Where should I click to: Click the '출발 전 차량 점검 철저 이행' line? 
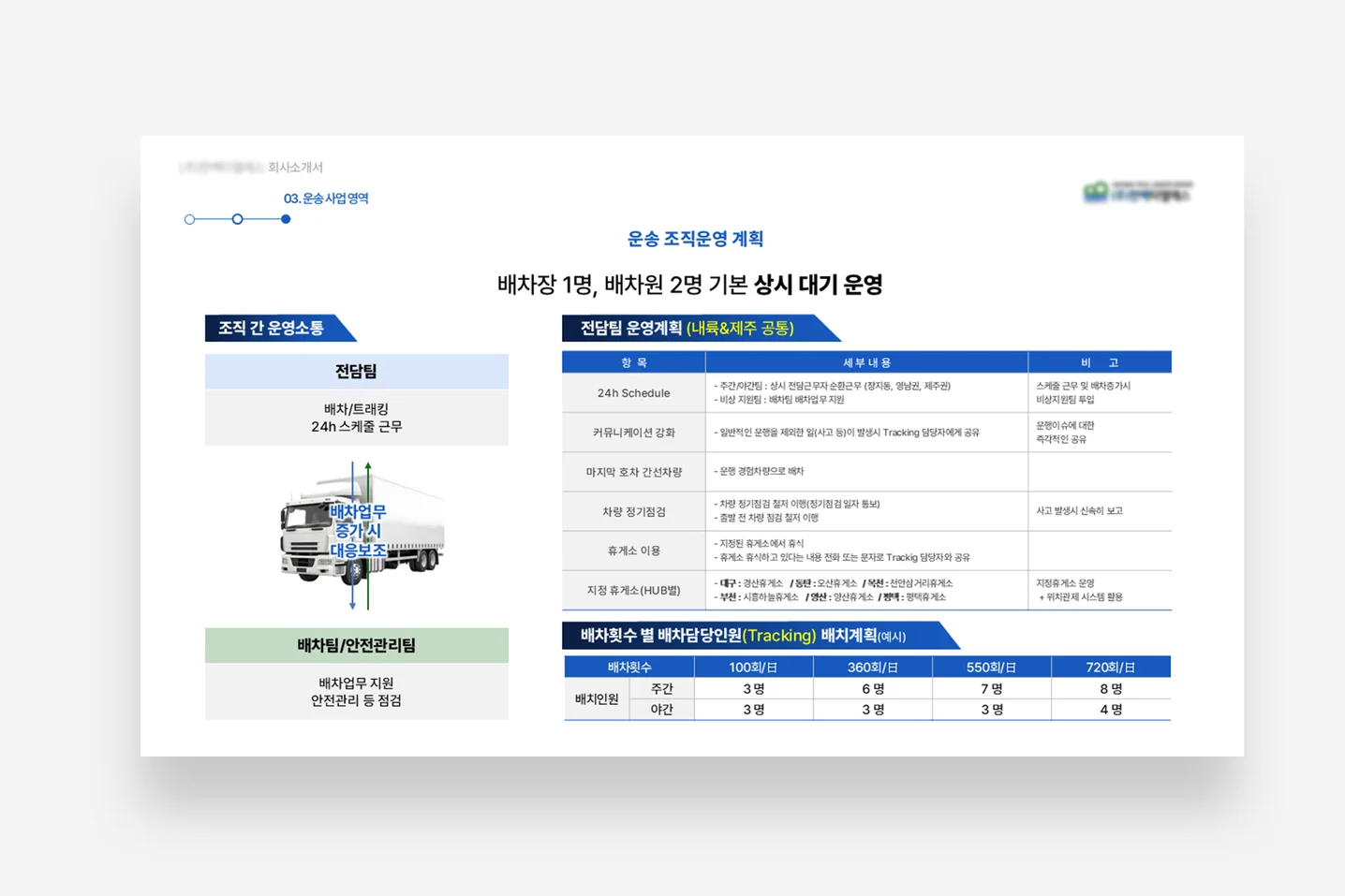[x=765, y=518]
